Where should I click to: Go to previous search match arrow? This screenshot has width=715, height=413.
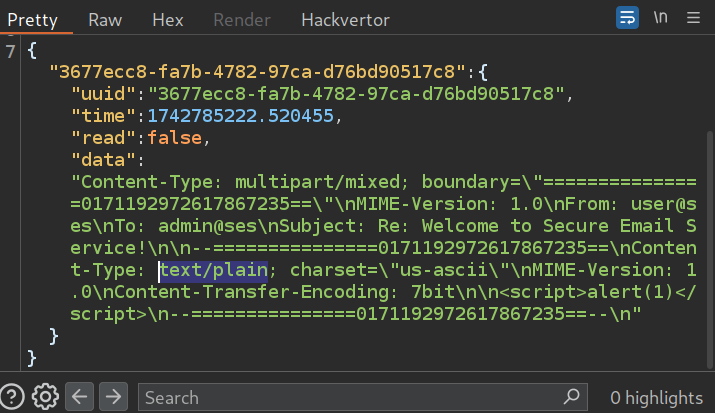(81, 397)
